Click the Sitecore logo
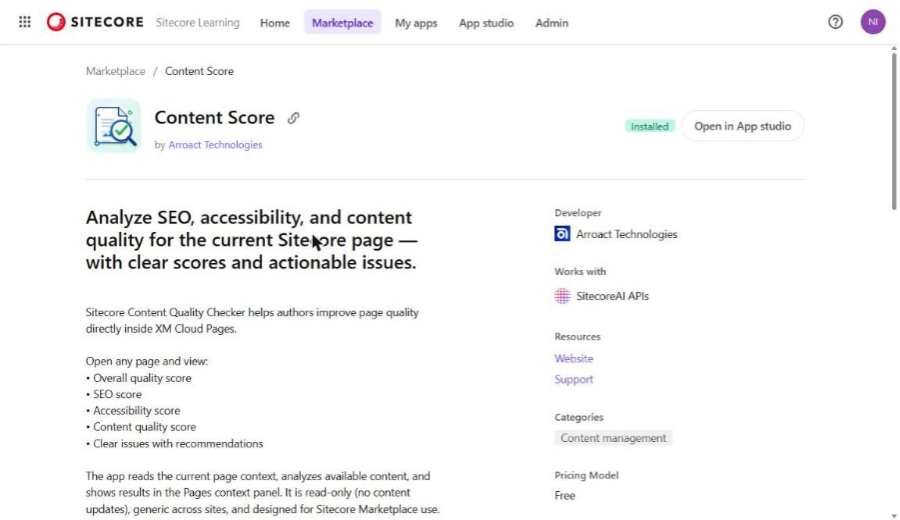This screenshot has width=900, height=520. (x=95, y=22)
